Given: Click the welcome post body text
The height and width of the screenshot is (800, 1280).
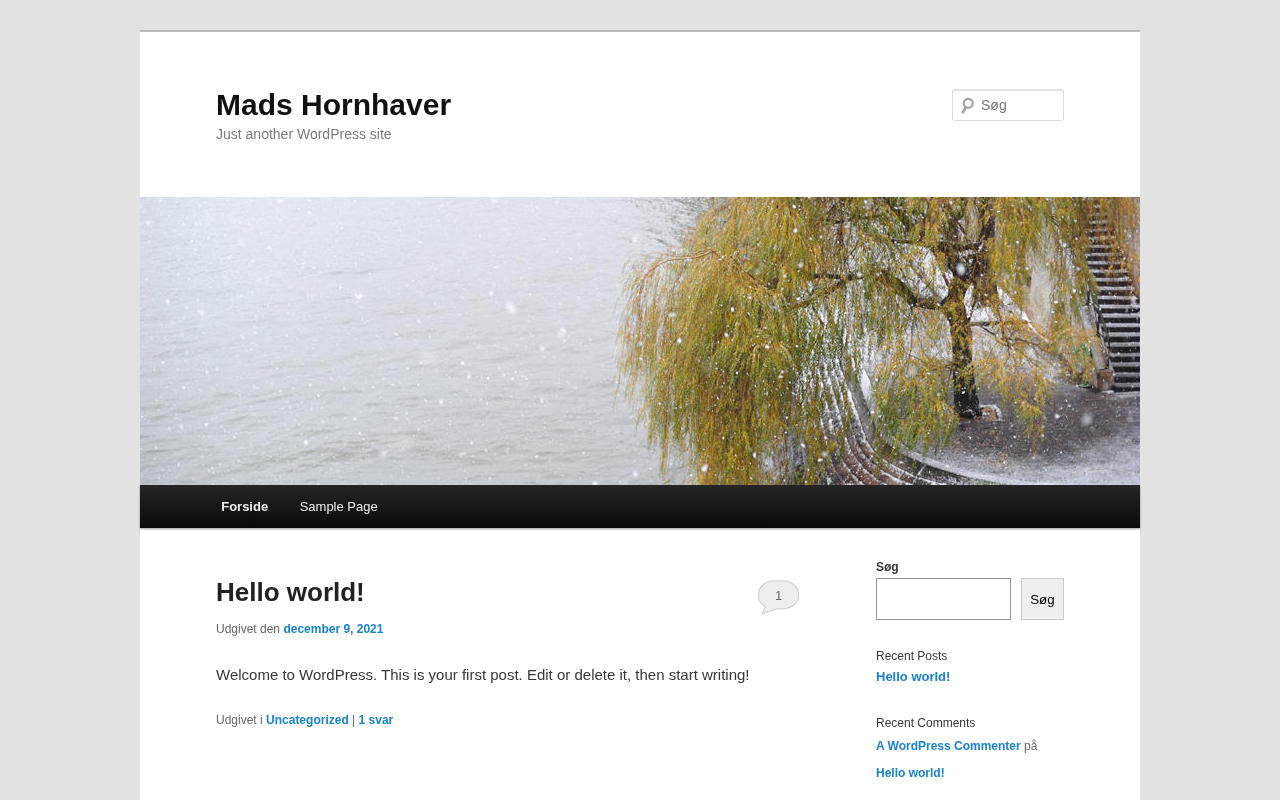Looking at the screenshot, I should (482, 675).
